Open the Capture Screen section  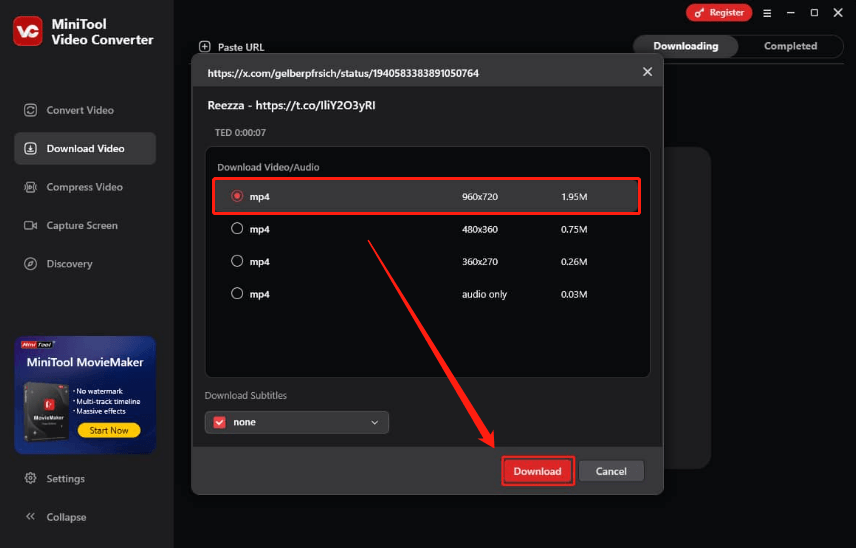85,225
